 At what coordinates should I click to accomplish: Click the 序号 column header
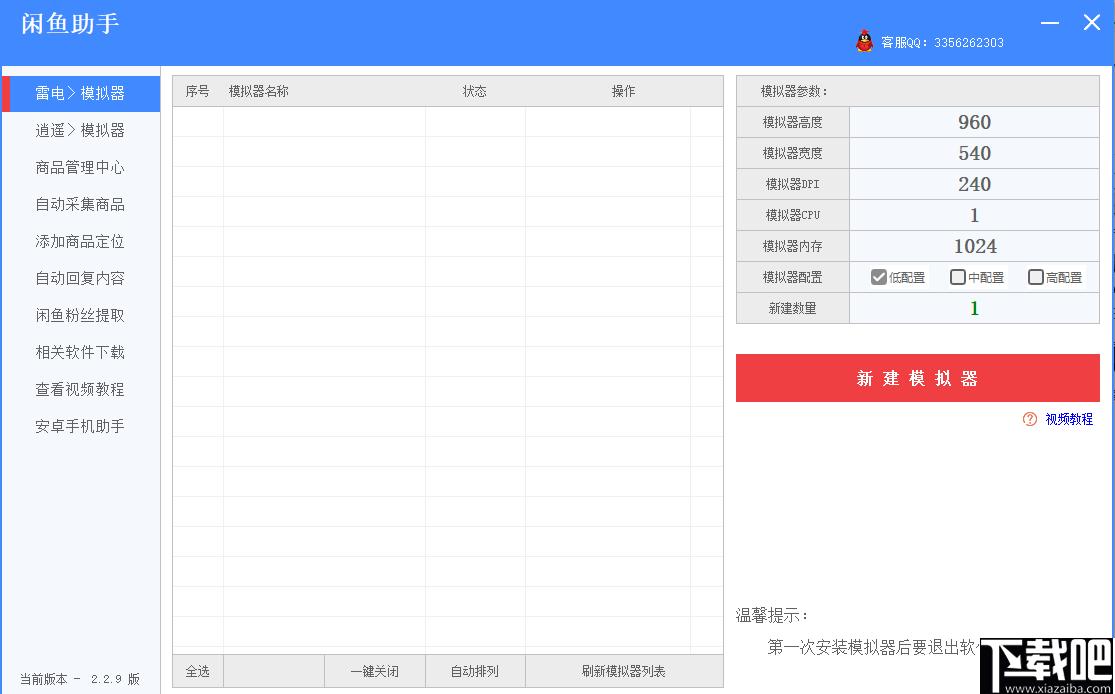click(x=198, y=91)
